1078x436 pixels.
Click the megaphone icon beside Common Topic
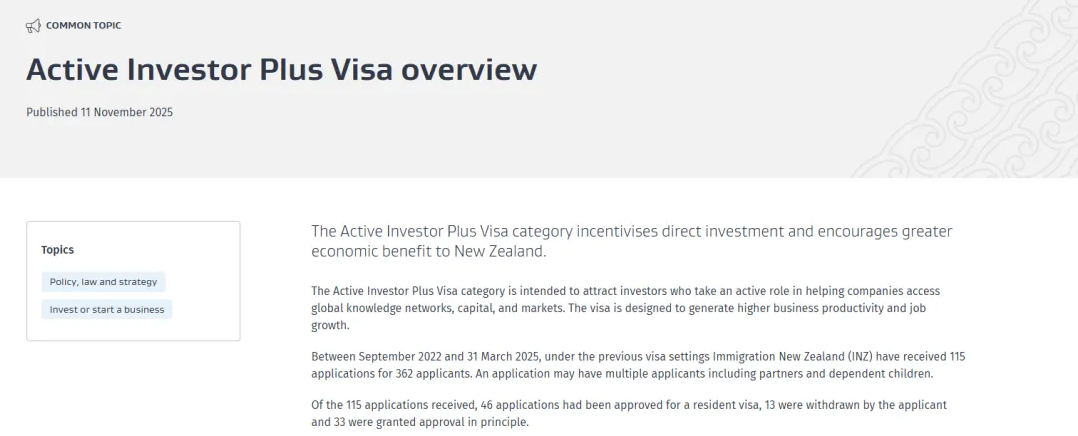click(x=33, y=25)
